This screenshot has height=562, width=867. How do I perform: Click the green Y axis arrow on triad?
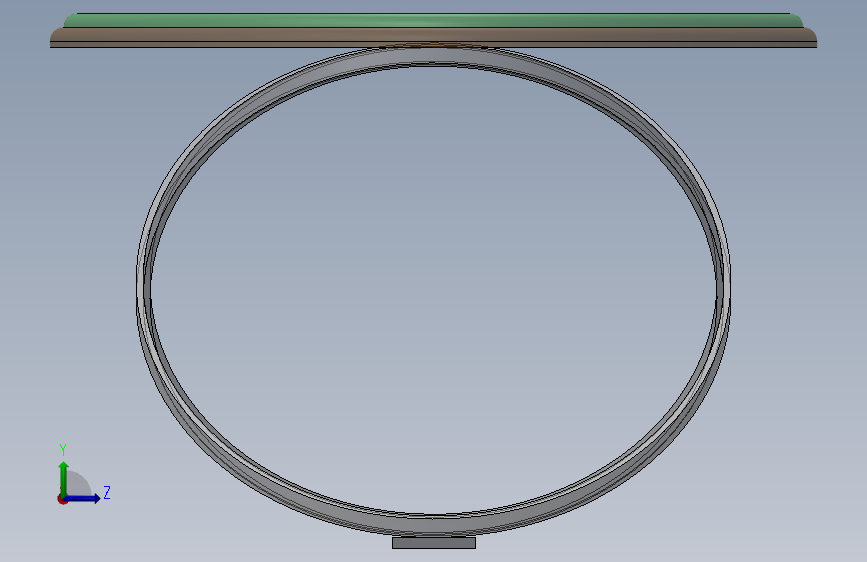(64, 478)
